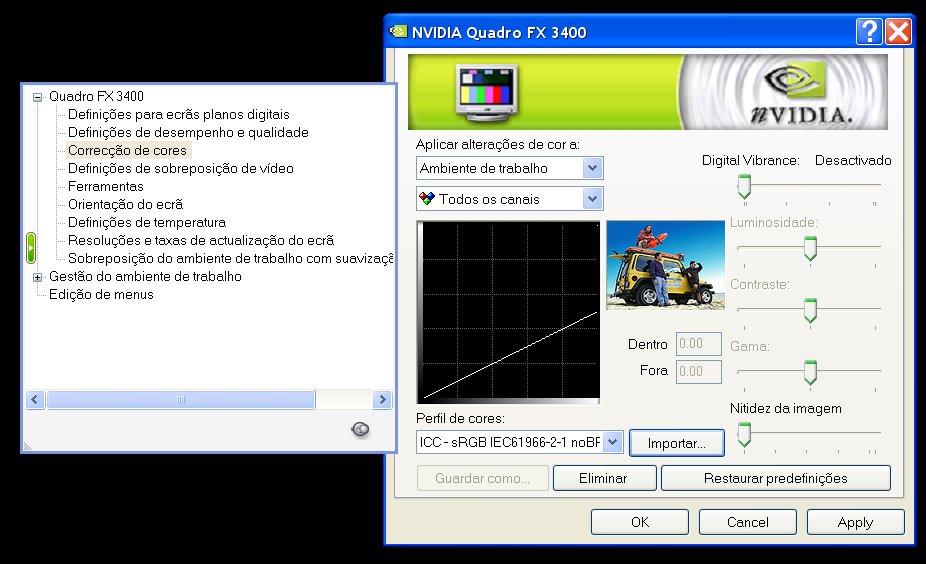Click the Luminosidade slider thumb

810,249
